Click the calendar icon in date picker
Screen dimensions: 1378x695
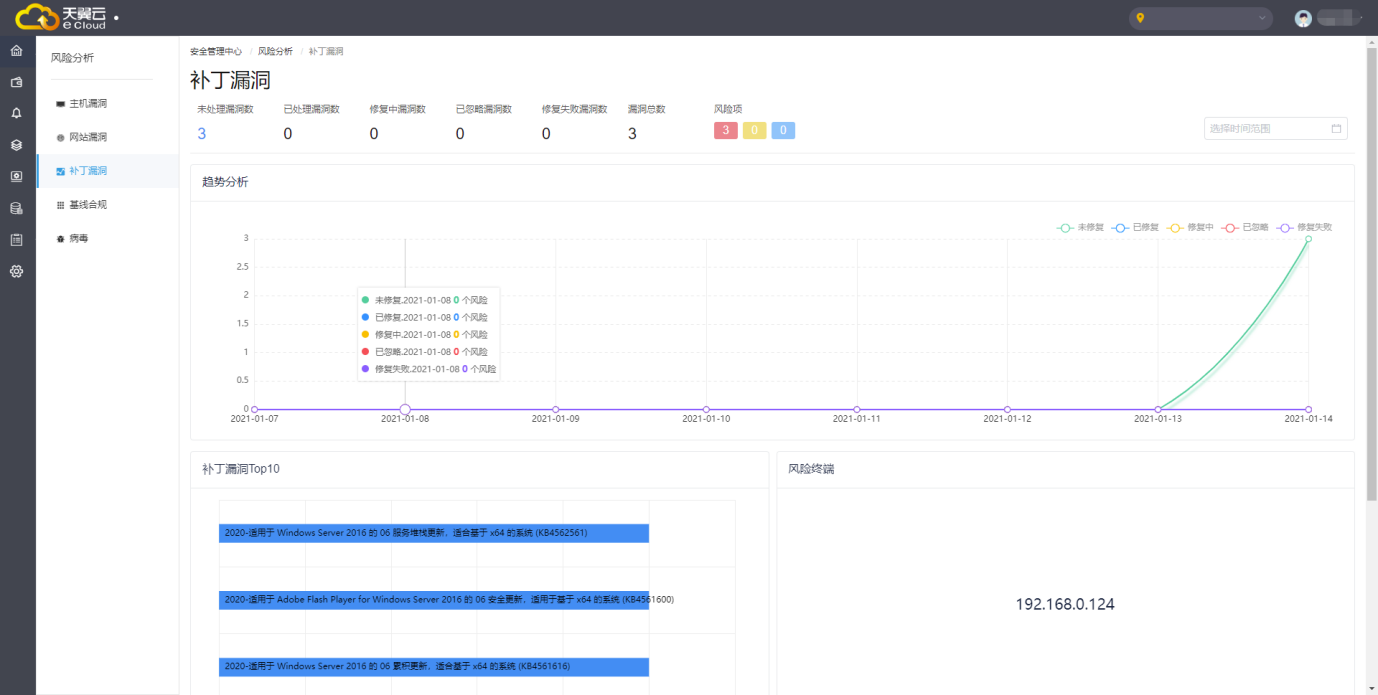coord(1336,128)
